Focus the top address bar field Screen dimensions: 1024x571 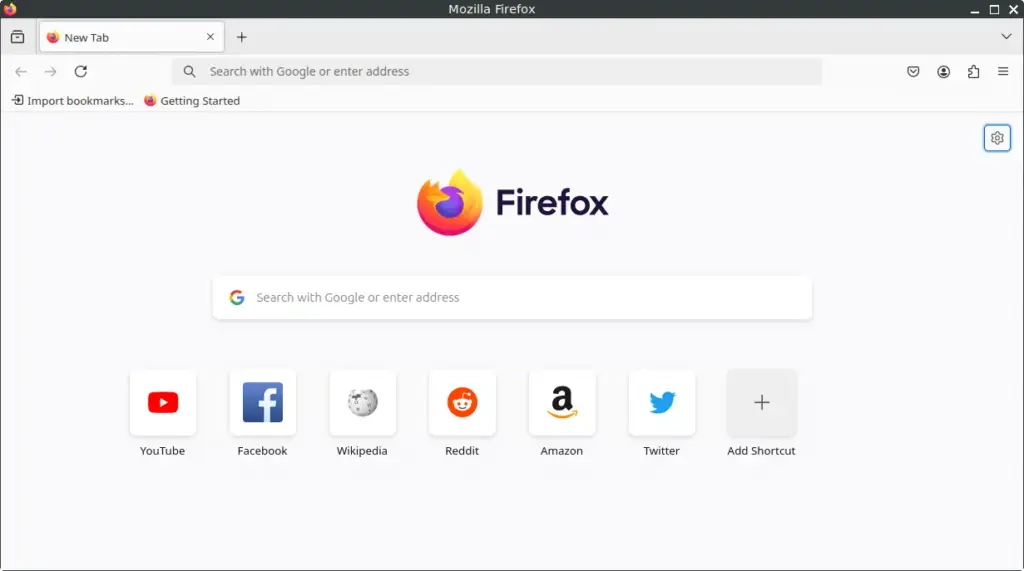[x=497, y=72]
